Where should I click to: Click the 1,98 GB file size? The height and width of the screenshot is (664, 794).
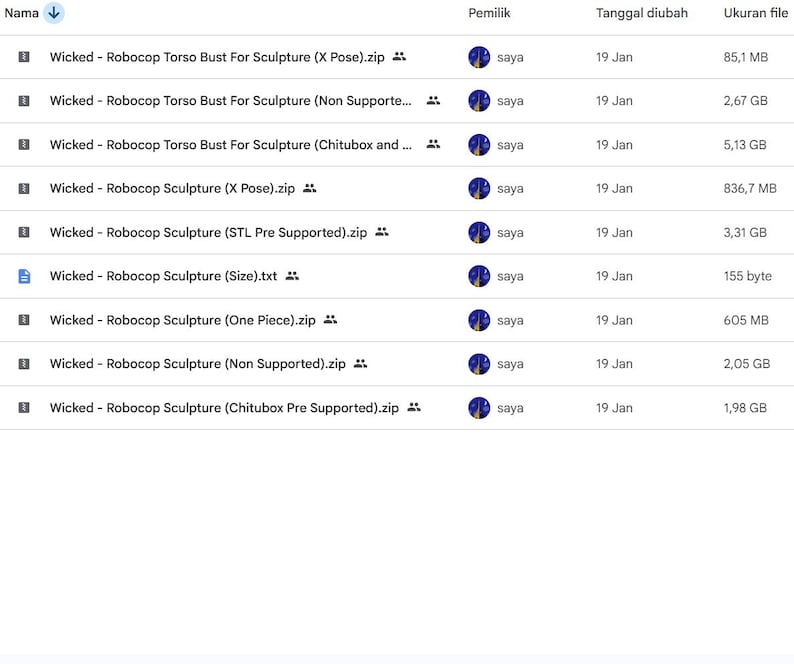pyautogui.click(x=745, y=408)
